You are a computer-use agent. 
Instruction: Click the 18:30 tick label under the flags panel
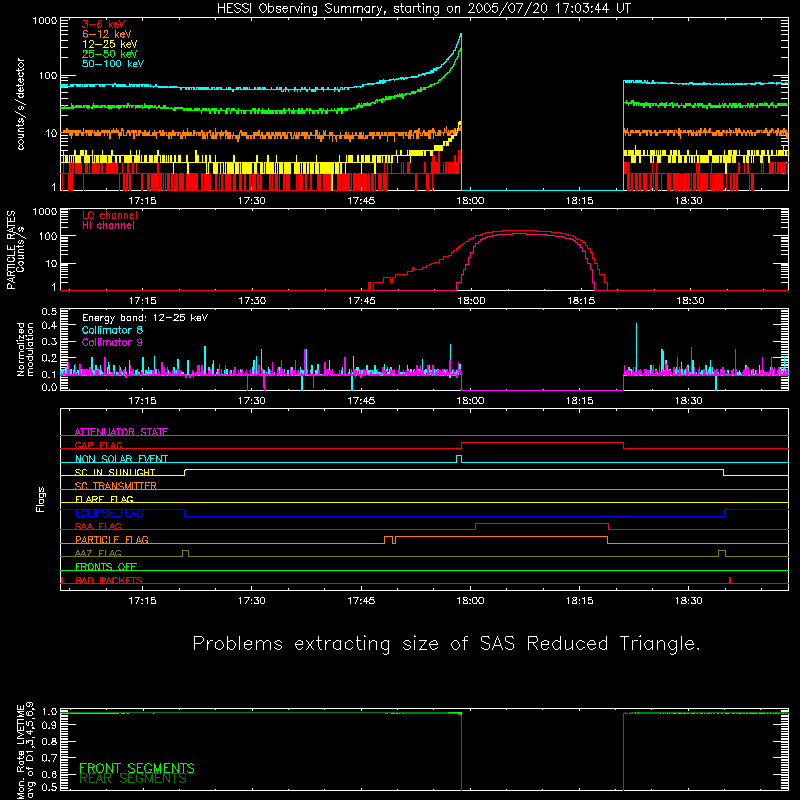click(689, 601)
